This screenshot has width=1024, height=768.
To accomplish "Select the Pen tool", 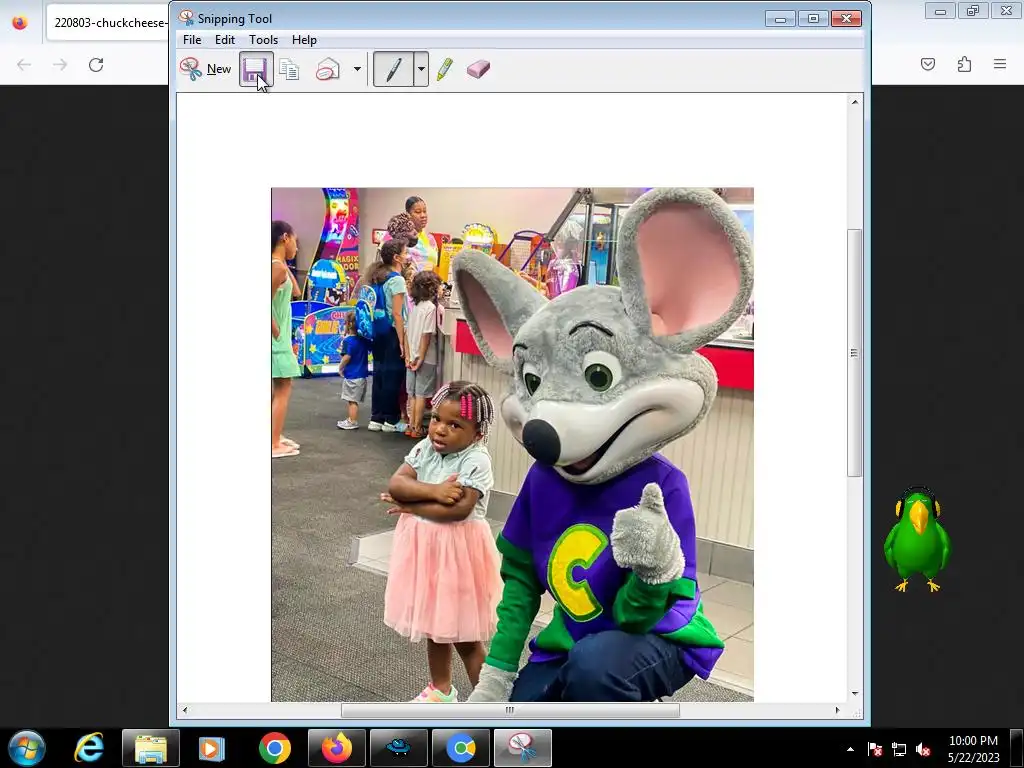I will pyautogui.click(x=393, y=69).
